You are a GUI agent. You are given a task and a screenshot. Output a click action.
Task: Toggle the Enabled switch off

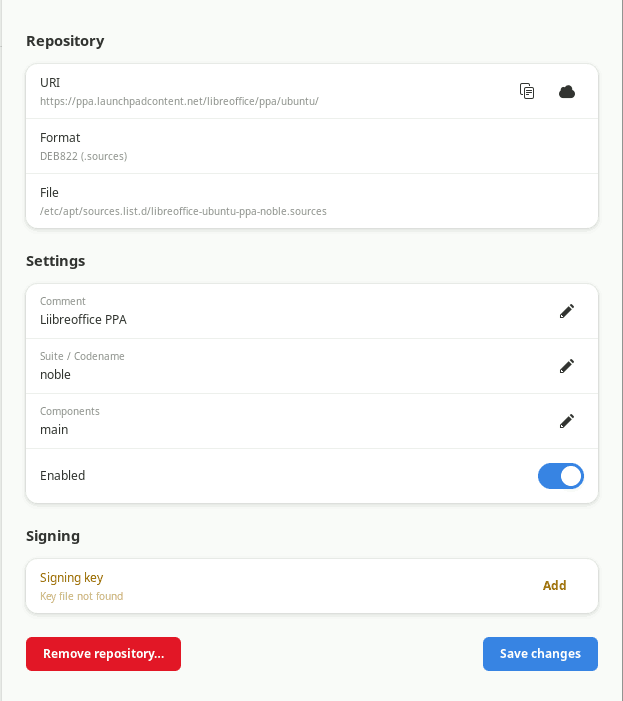click(x=560, y=476)
